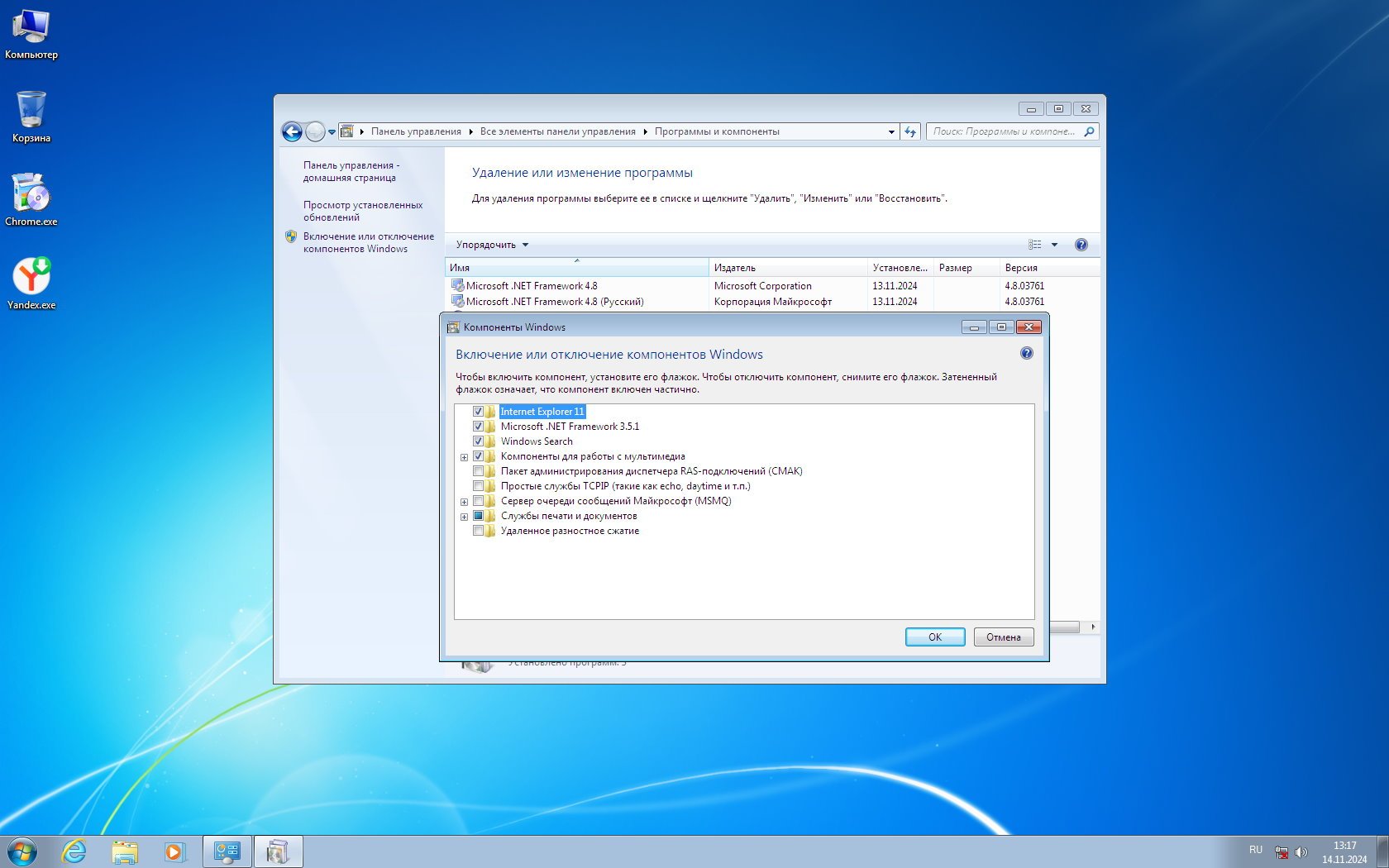Viewport: 1389px width, 868px height.
Task: Click Панель управления in the breadcrumb
Action: pos(416,131)
